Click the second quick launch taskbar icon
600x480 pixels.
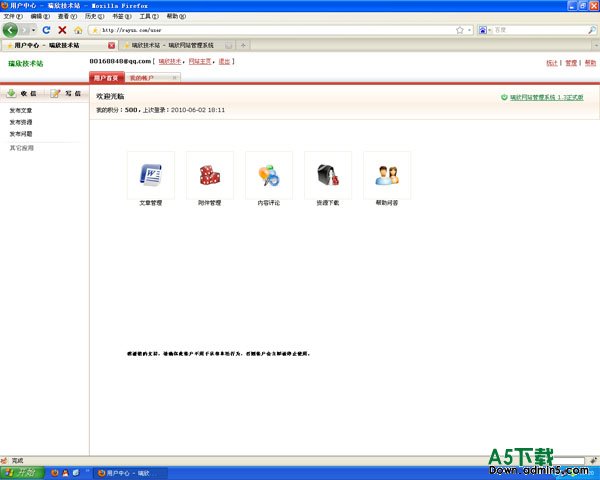(x=65, y=473)
